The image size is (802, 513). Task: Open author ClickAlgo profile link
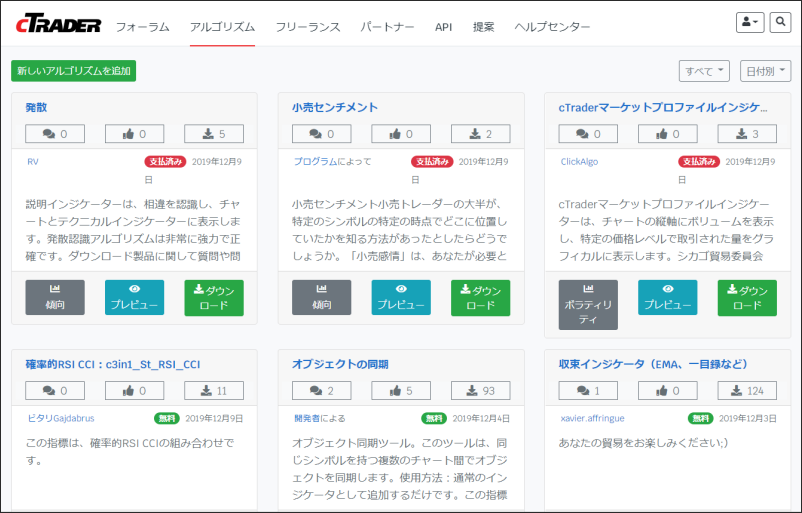click(578, 161)
